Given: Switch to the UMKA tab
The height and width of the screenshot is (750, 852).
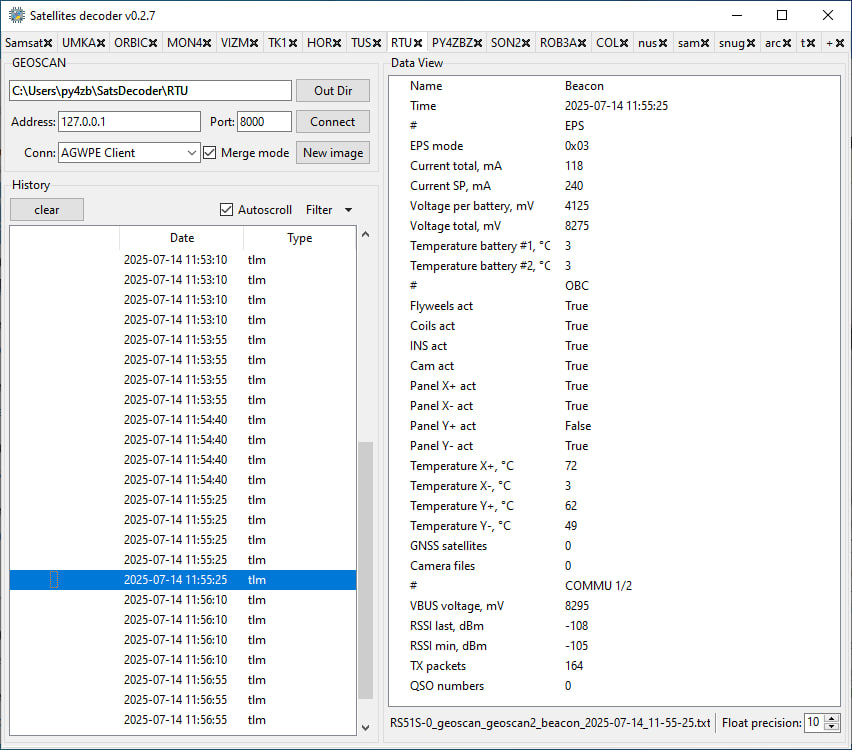Looking at the screenshot, I should [x=79, y=43].
